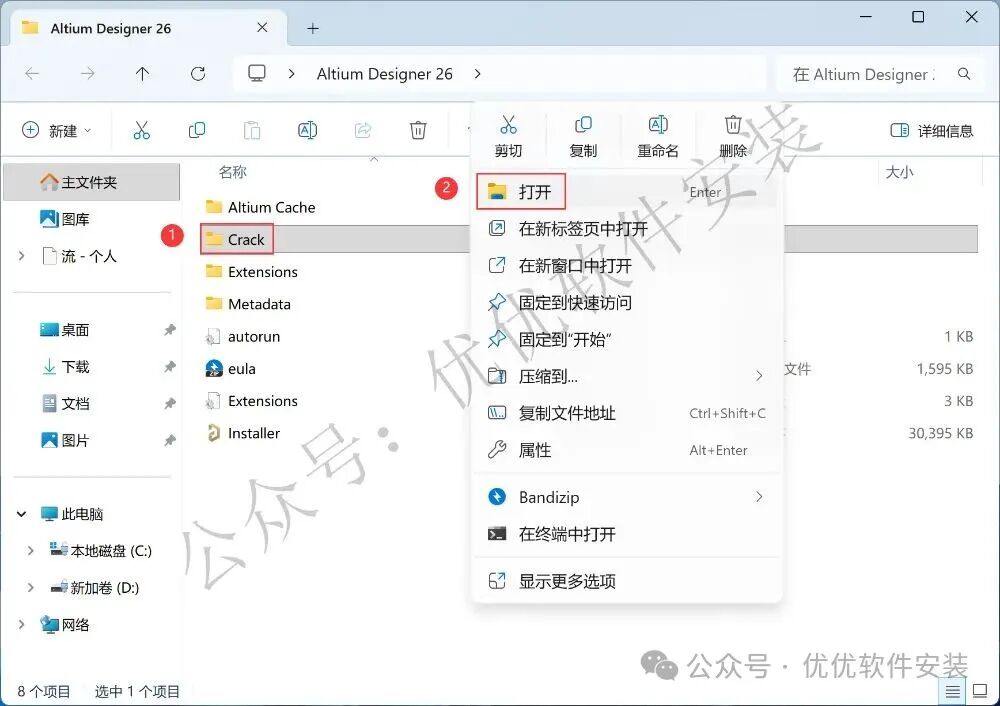Screen dimensions: 1000x706
Task: Open the Bandizip submenu
Action: 626,497
